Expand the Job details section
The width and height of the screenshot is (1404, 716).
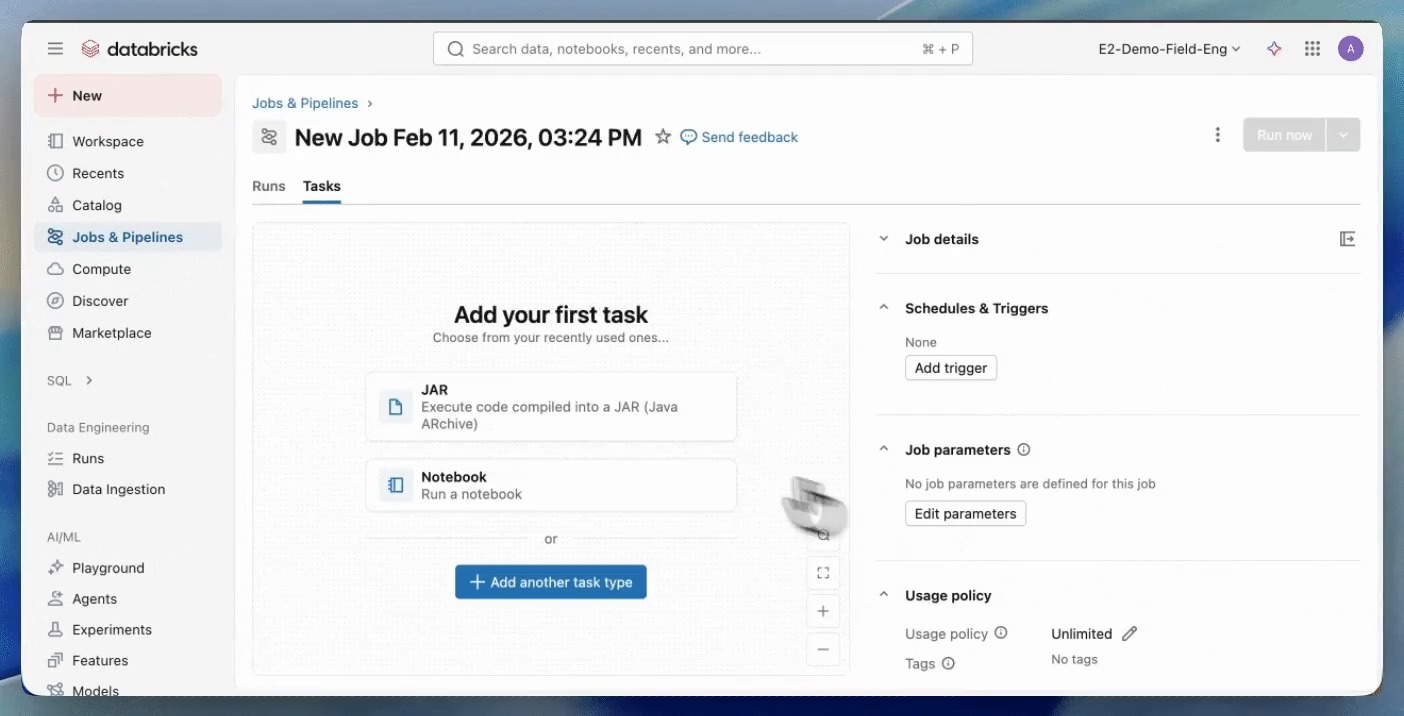point(883,239)
